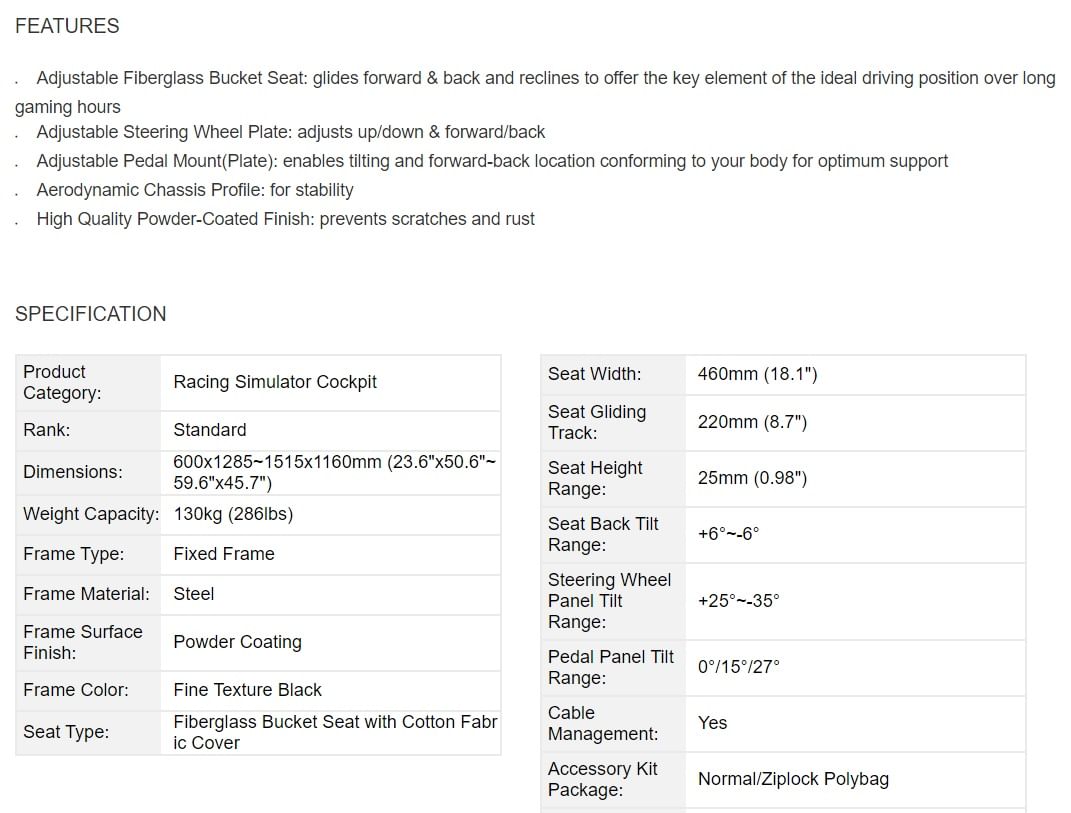Click the SPECIFICATION section heading

90,314
